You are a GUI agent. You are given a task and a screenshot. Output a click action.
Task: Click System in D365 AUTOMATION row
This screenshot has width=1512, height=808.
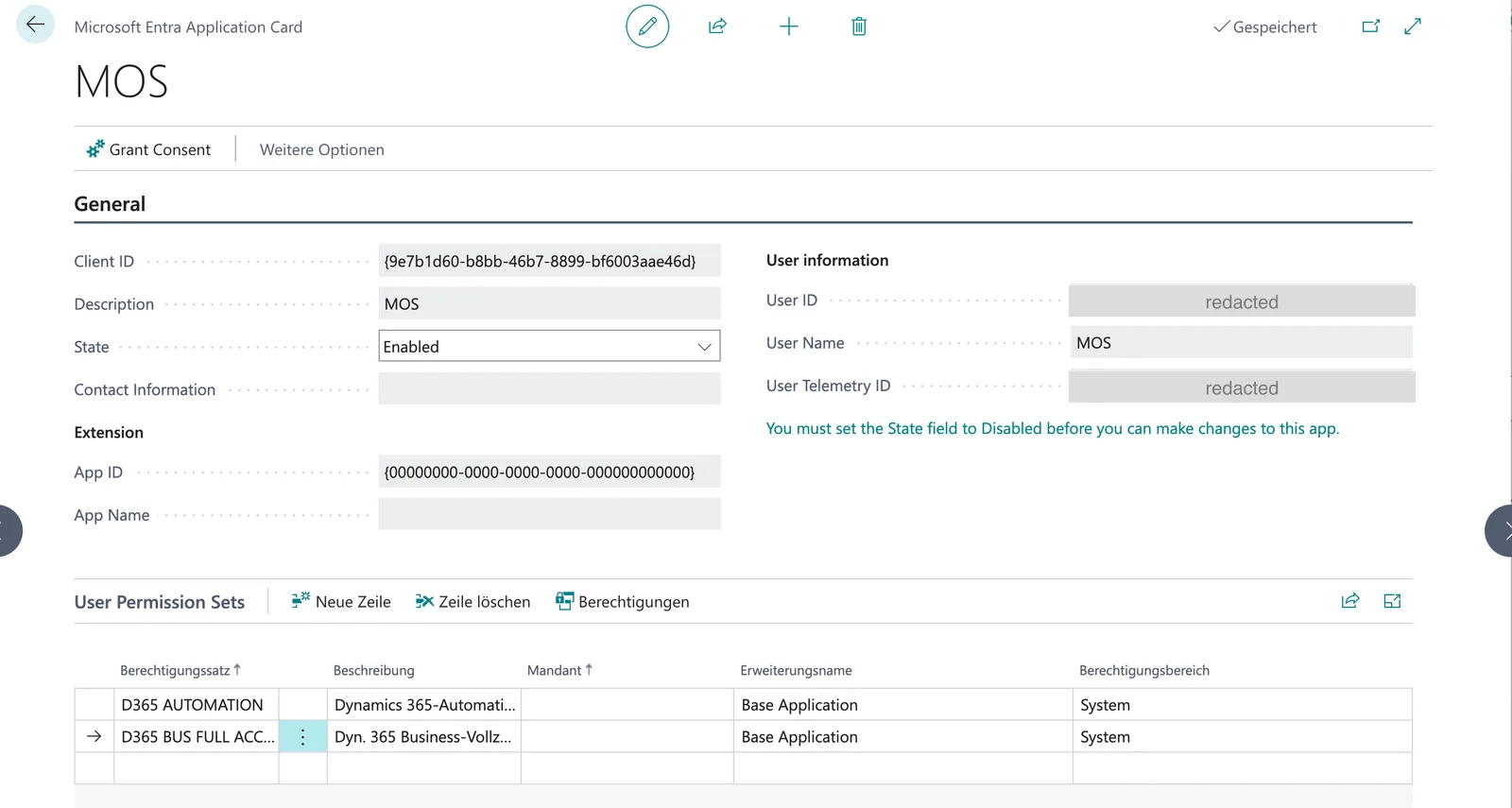(1243, 705)
